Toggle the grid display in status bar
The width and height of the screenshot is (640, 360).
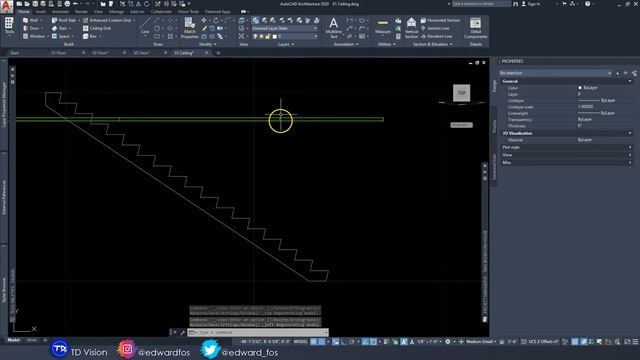[x=314, y=342]
